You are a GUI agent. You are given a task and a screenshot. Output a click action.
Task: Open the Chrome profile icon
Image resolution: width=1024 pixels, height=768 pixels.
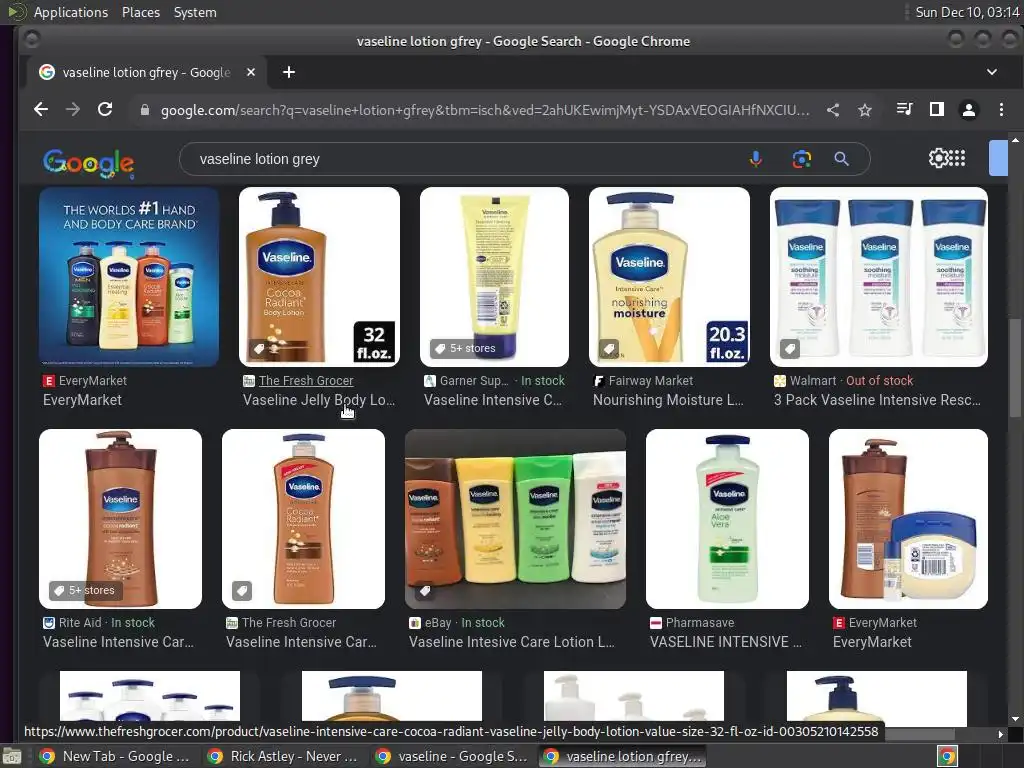point(969,110)
